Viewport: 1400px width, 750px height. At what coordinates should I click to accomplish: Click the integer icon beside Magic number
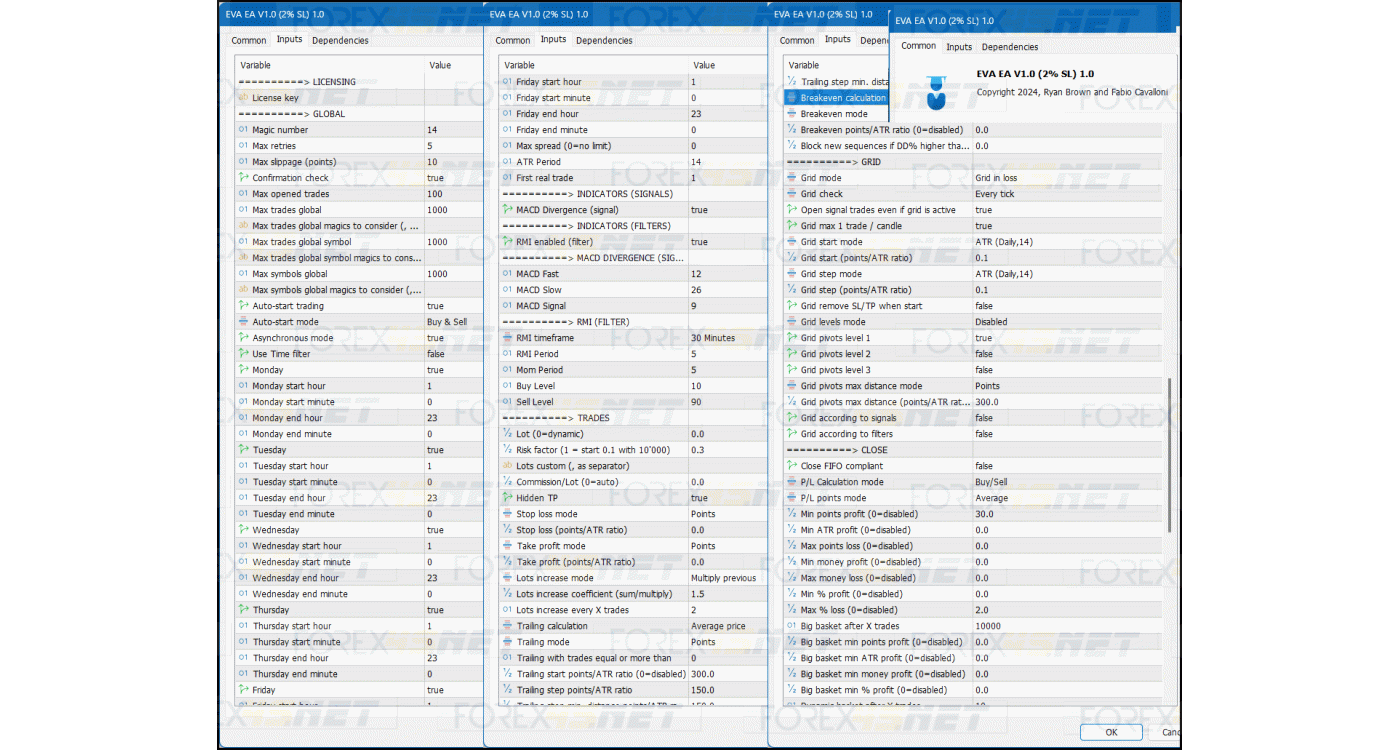pos(243,130)
